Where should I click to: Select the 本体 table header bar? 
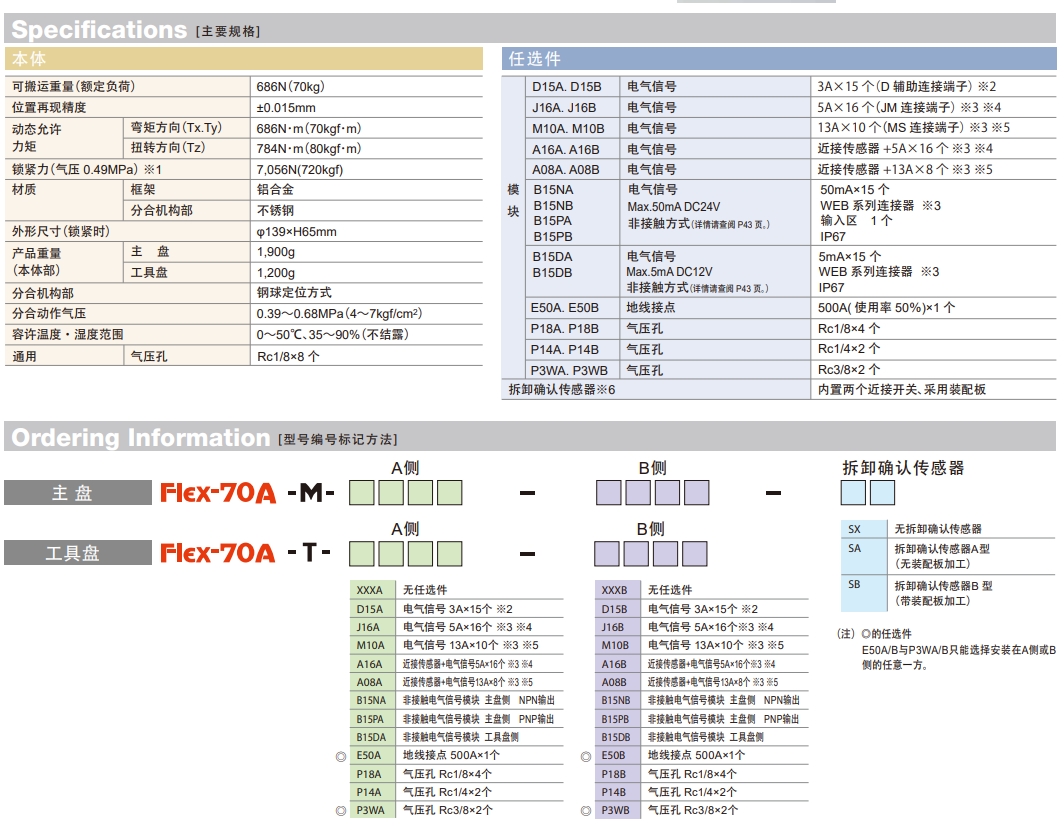click(x=244, y=58)
